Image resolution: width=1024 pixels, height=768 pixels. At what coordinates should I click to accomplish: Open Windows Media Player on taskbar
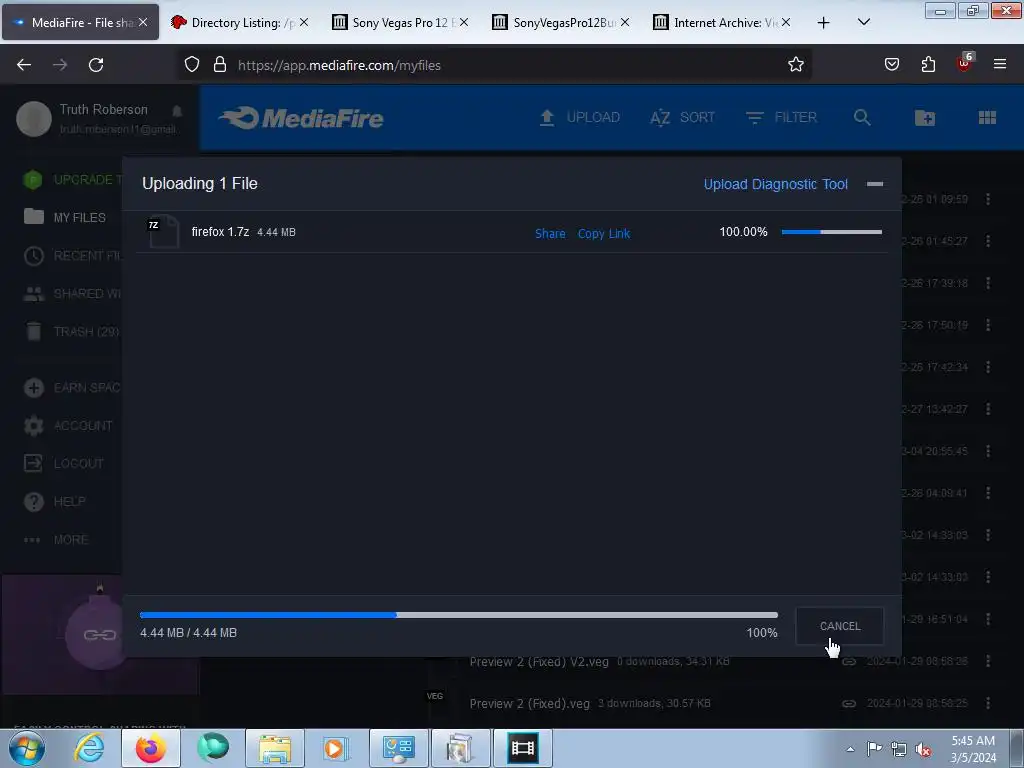click(x=337, y=748)
